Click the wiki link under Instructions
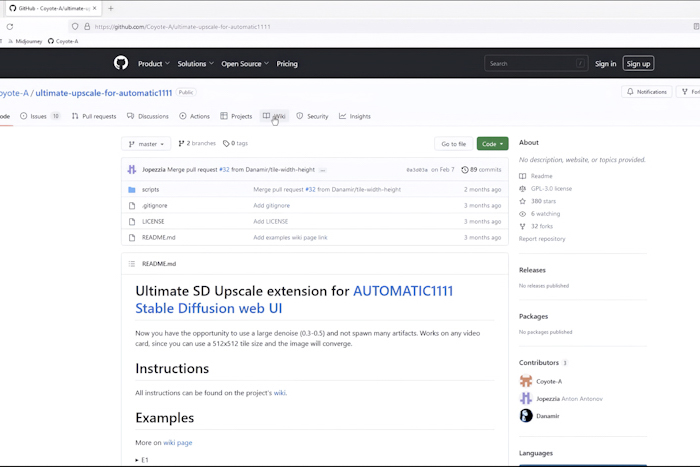The width and height of the screenshot is (700, 467). click(279, 393)
